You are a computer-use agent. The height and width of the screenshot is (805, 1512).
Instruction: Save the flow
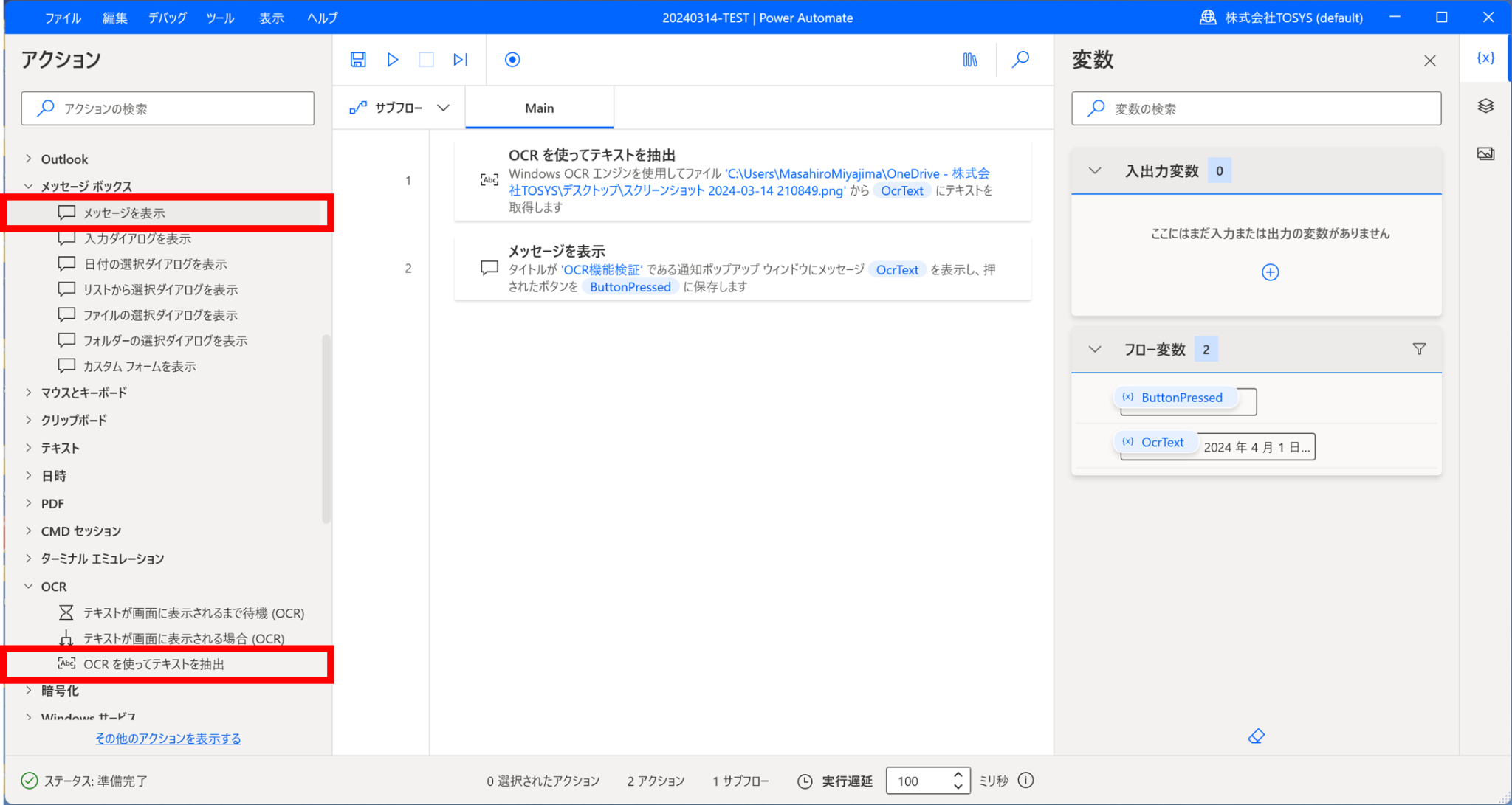(x=358, y=60)
